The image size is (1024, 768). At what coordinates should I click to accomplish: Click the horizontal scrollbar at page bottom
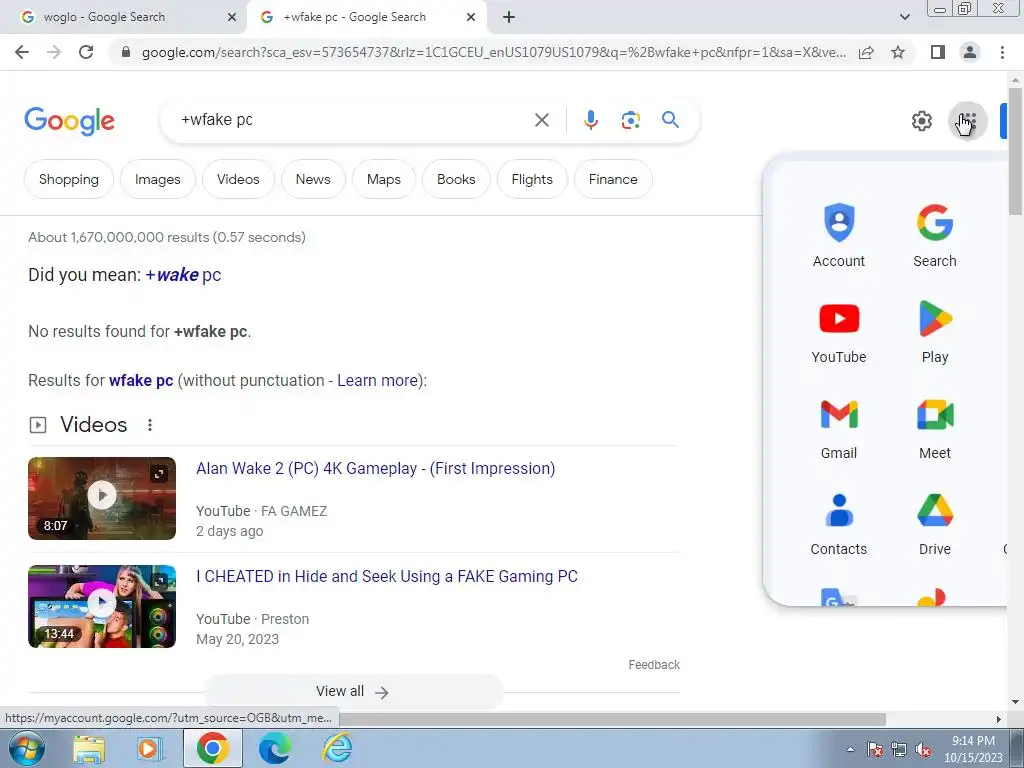tap(612, 719)
